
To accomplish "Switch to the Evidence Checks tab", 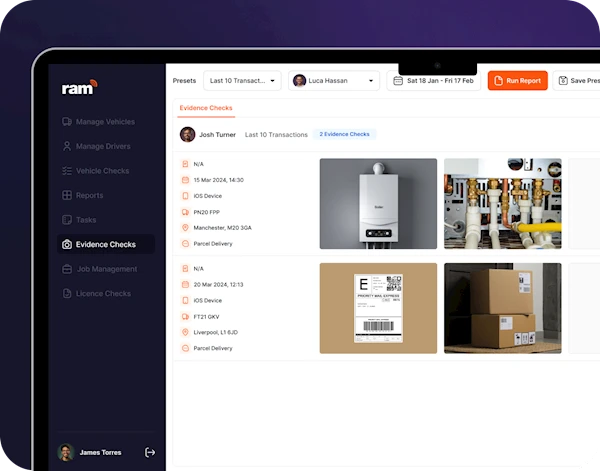I will pyautogui.click(x=206, y=108).
